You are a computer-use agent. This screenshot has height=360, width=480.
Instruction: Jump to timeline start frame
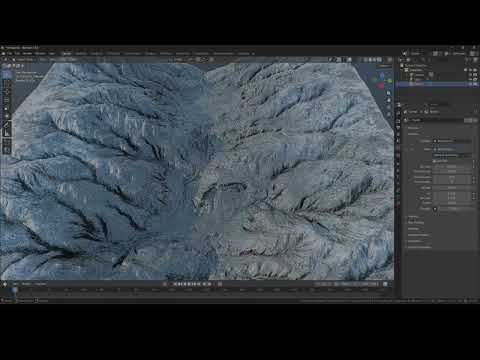(176, 284)
